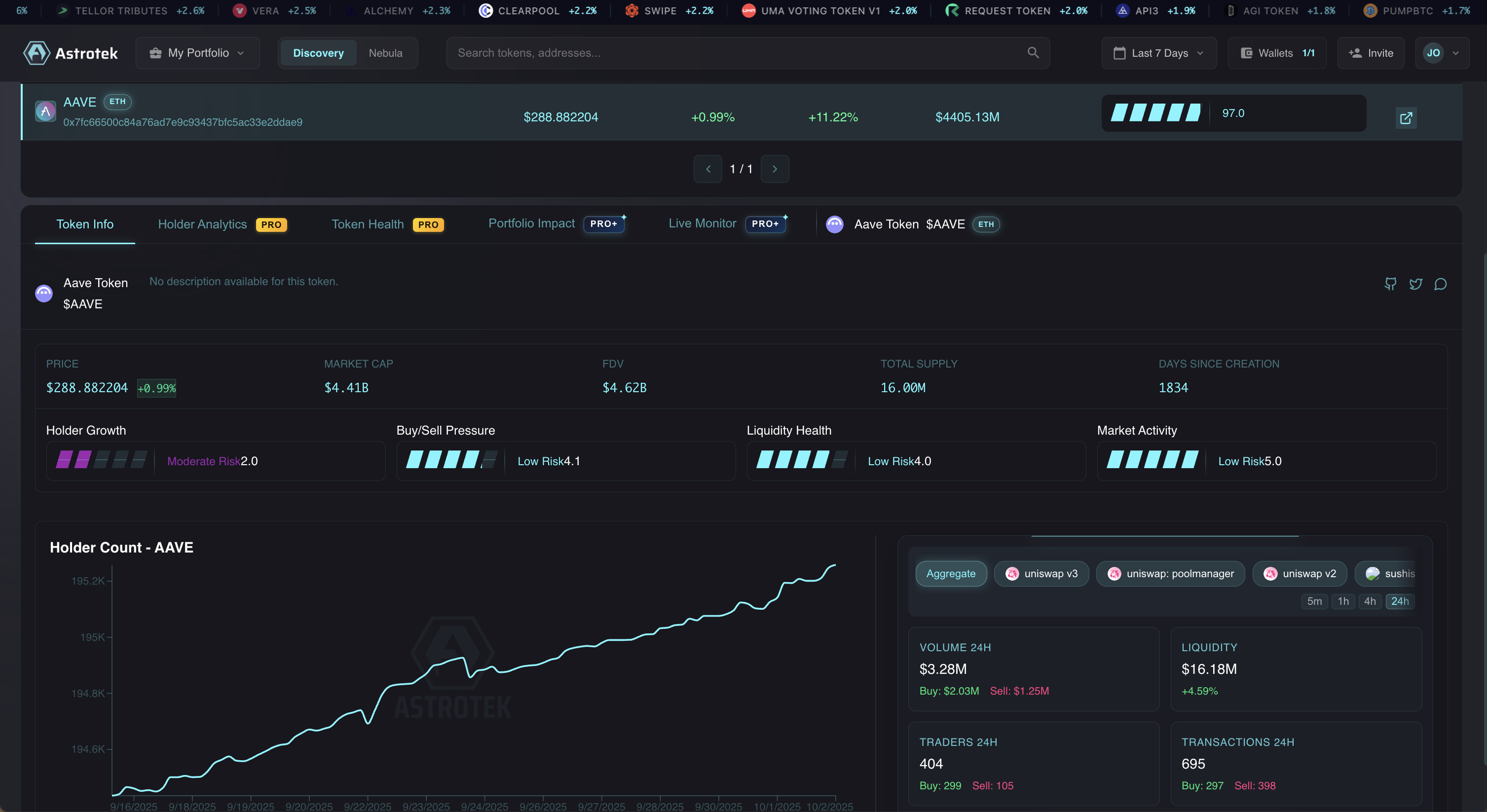The image size is (1487, 812).
Task: Go to next page arrow
Action: pyautogui.click(x=775, y=169)
